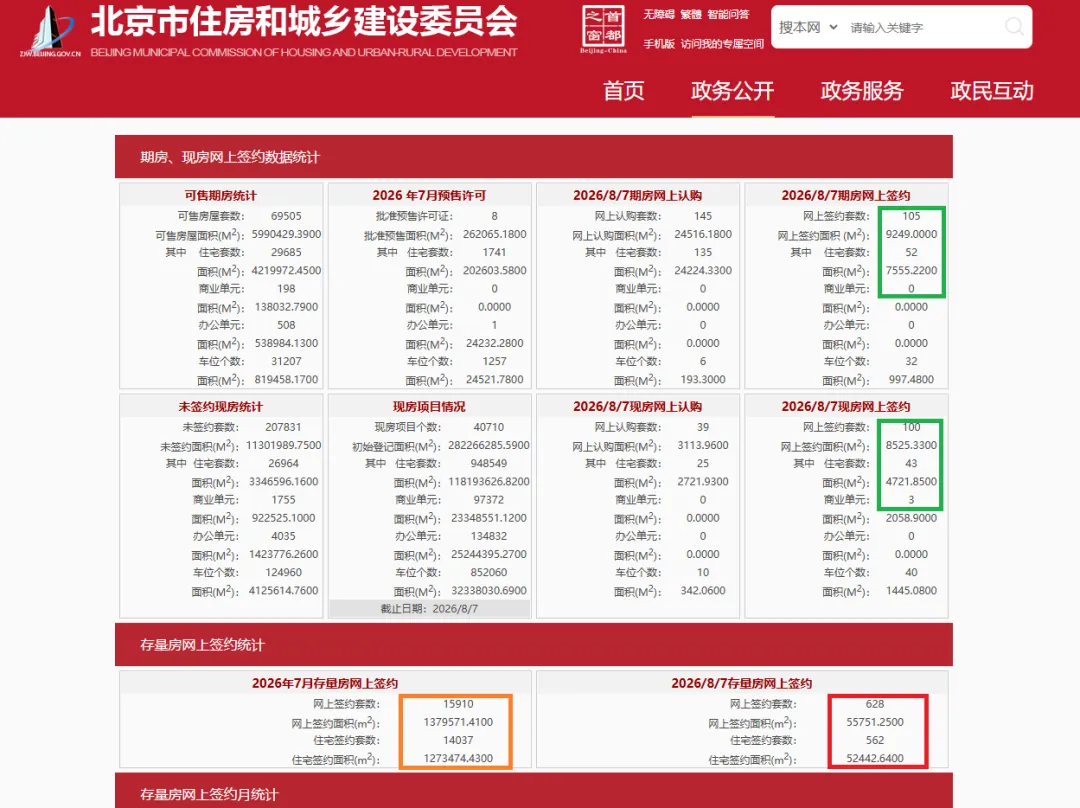Open 访问我的专属空间 link
1080x808 pixels.
click(x=722, y=43)
